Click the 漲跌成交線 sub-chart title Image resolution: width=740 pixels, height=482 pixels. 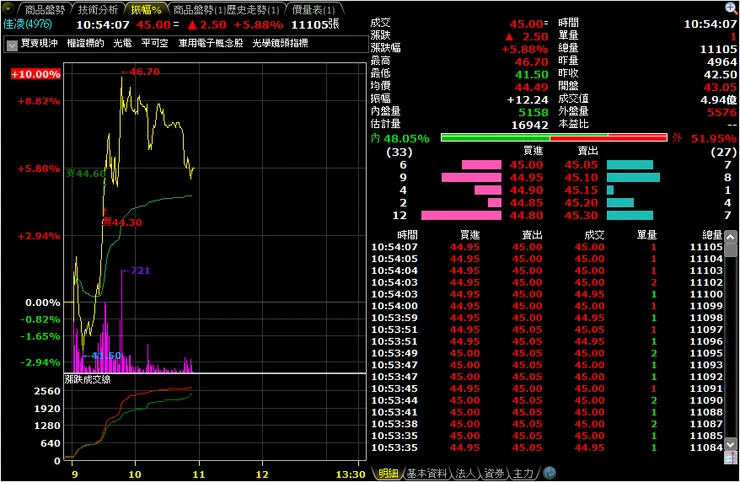88,380
